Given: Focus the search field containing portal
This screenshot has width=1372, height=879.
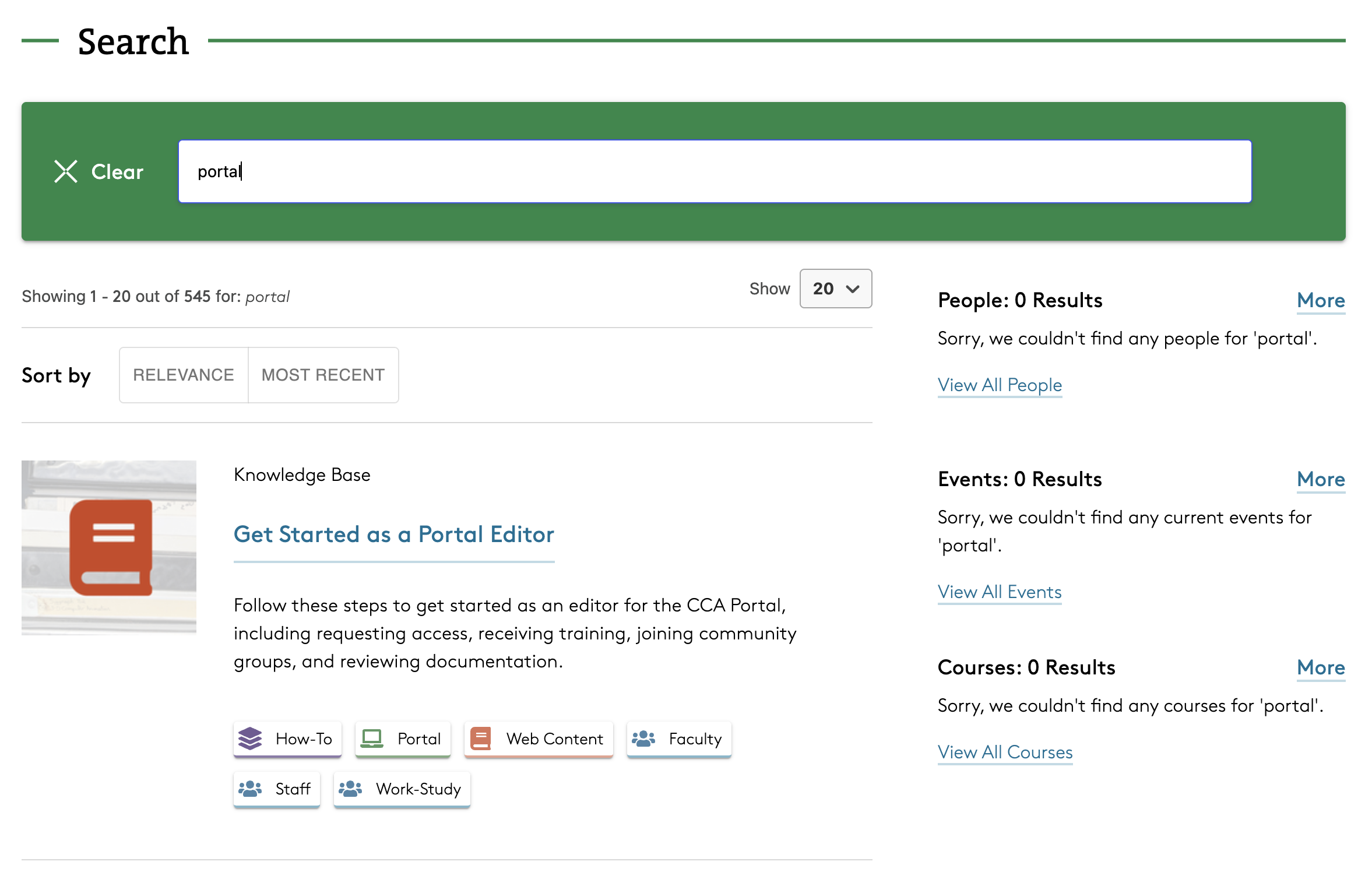Looking at the screenshot, I should [x=715, y=171].
